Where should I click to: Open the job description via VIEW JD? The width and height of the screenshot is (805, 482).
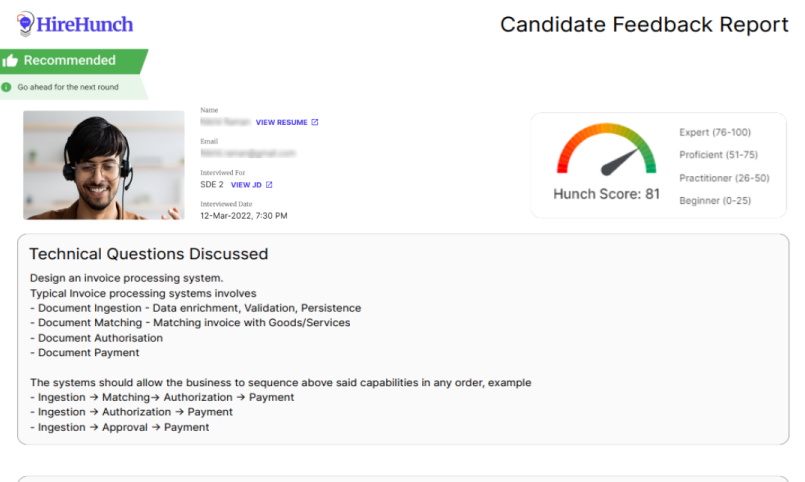point(246,185)
